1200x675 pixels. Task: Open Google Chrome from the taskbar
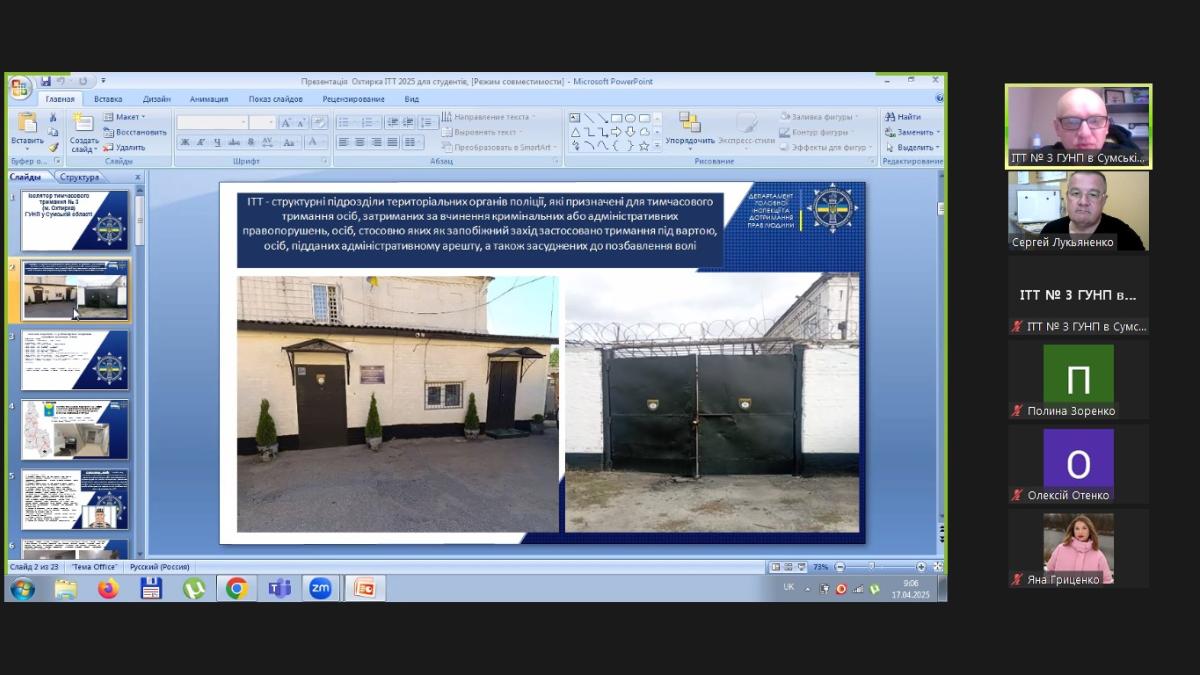coord(237,588)
